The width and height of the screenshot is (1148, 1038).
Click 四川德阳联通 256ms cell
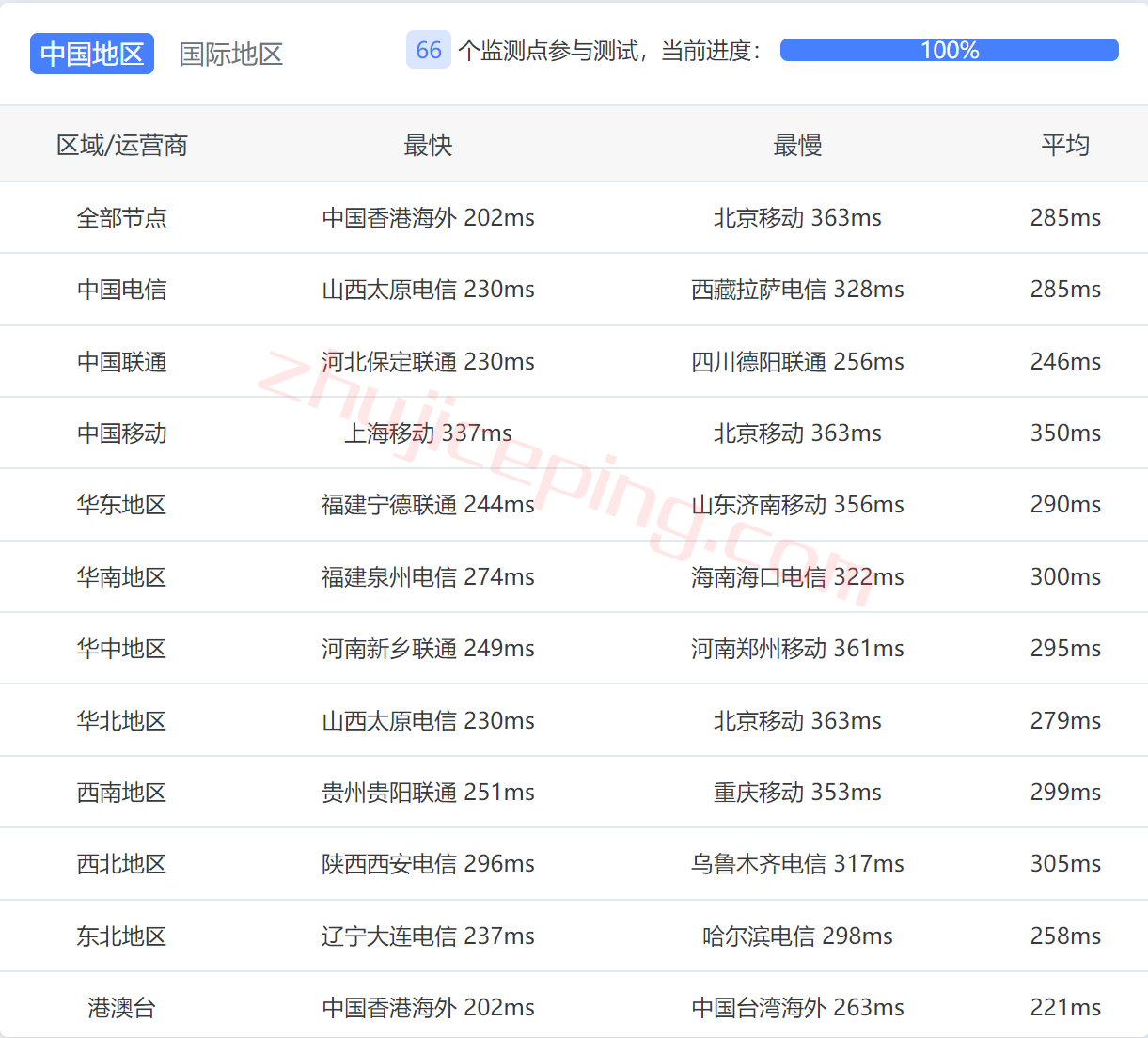point(797,362)
